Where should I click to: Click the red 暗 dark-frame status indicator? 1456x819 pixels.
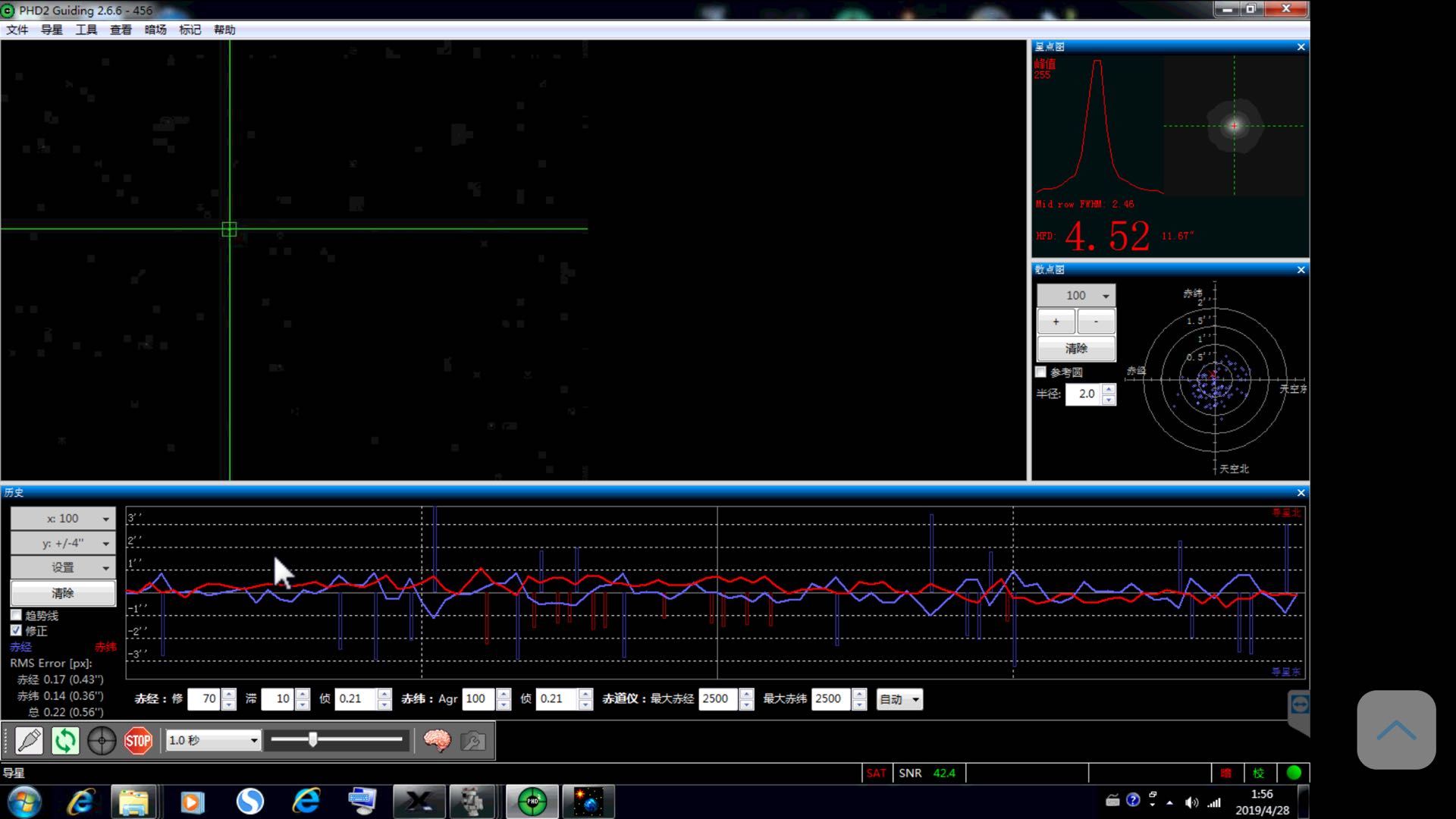[1226, 773]
